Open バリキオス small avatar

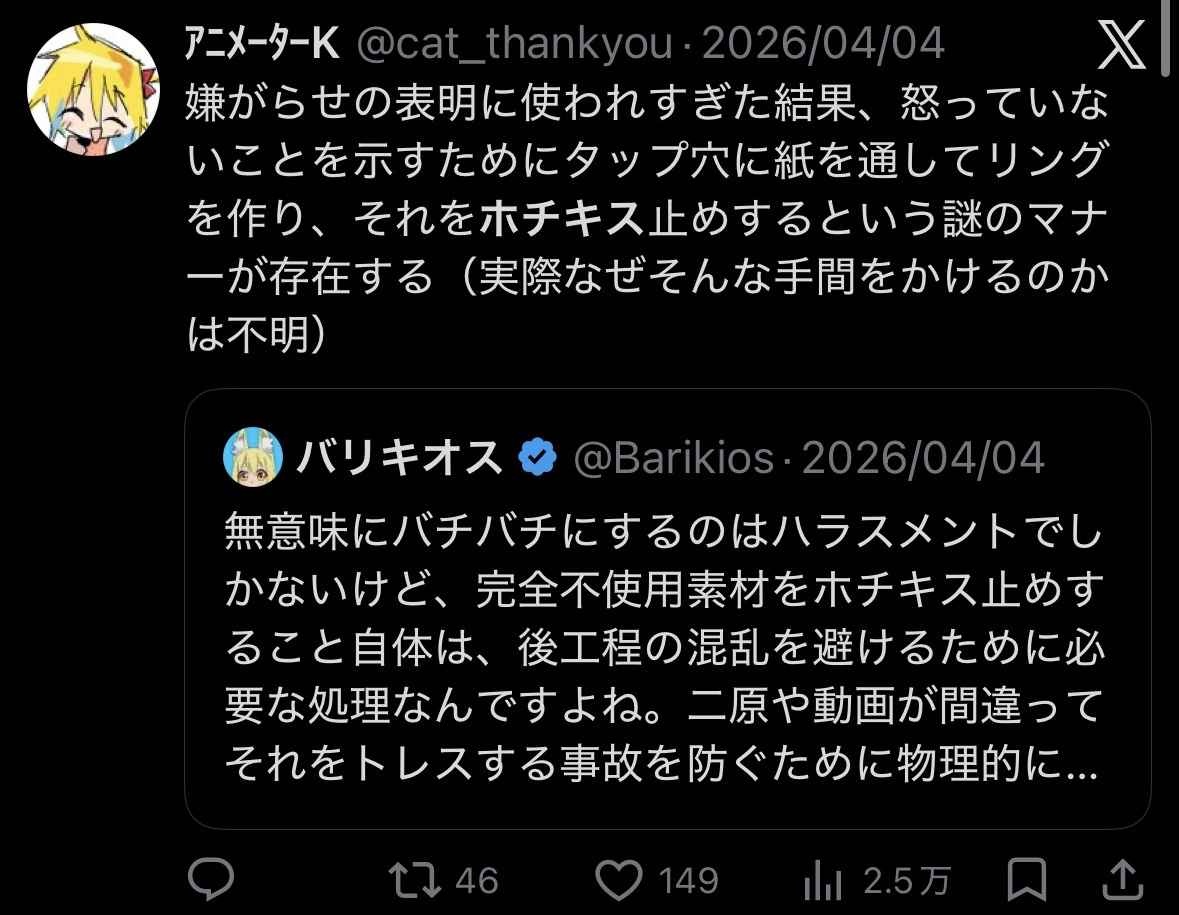(253, 458)
